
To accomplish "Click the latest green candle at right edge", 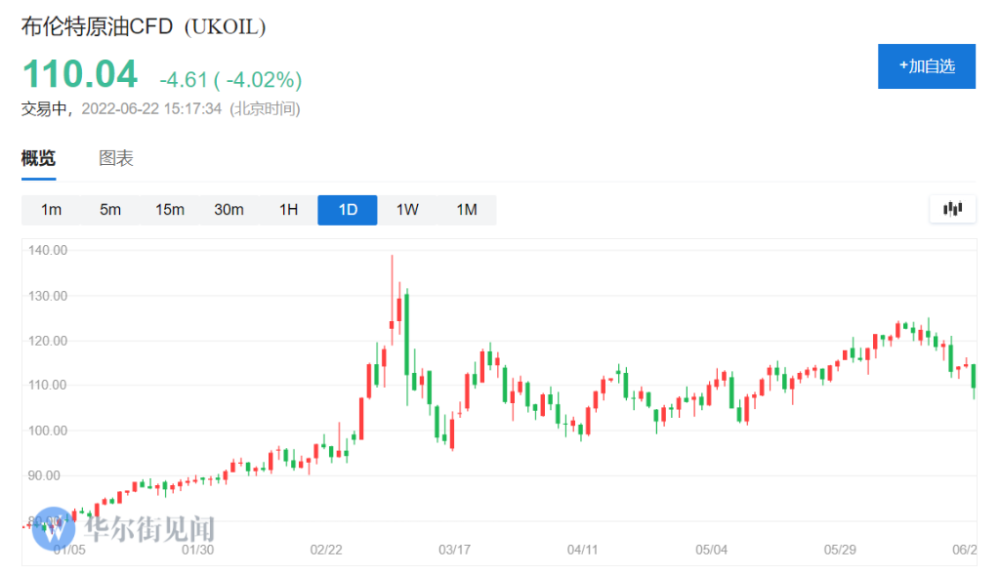I will pos(974,381).
